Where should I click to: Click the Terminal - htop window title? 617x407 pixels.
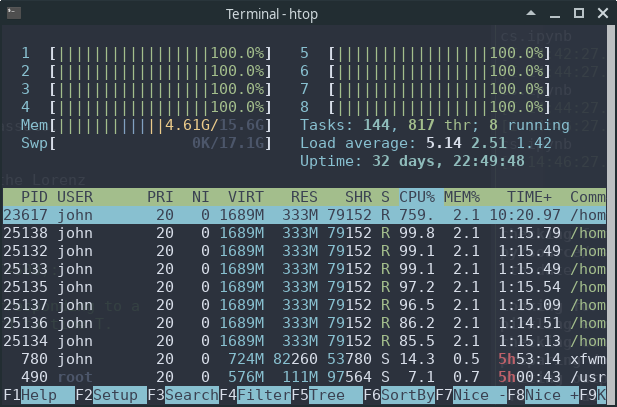pos(272,14)
